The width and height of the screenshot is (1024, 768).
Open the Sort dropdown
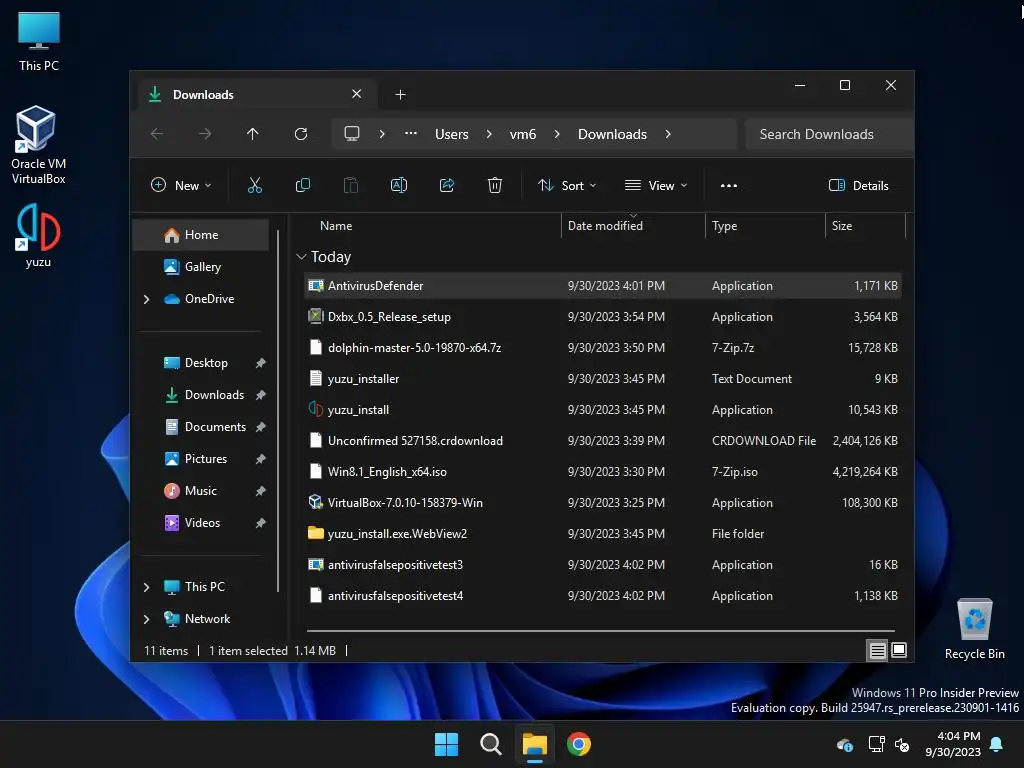(567, 185)
